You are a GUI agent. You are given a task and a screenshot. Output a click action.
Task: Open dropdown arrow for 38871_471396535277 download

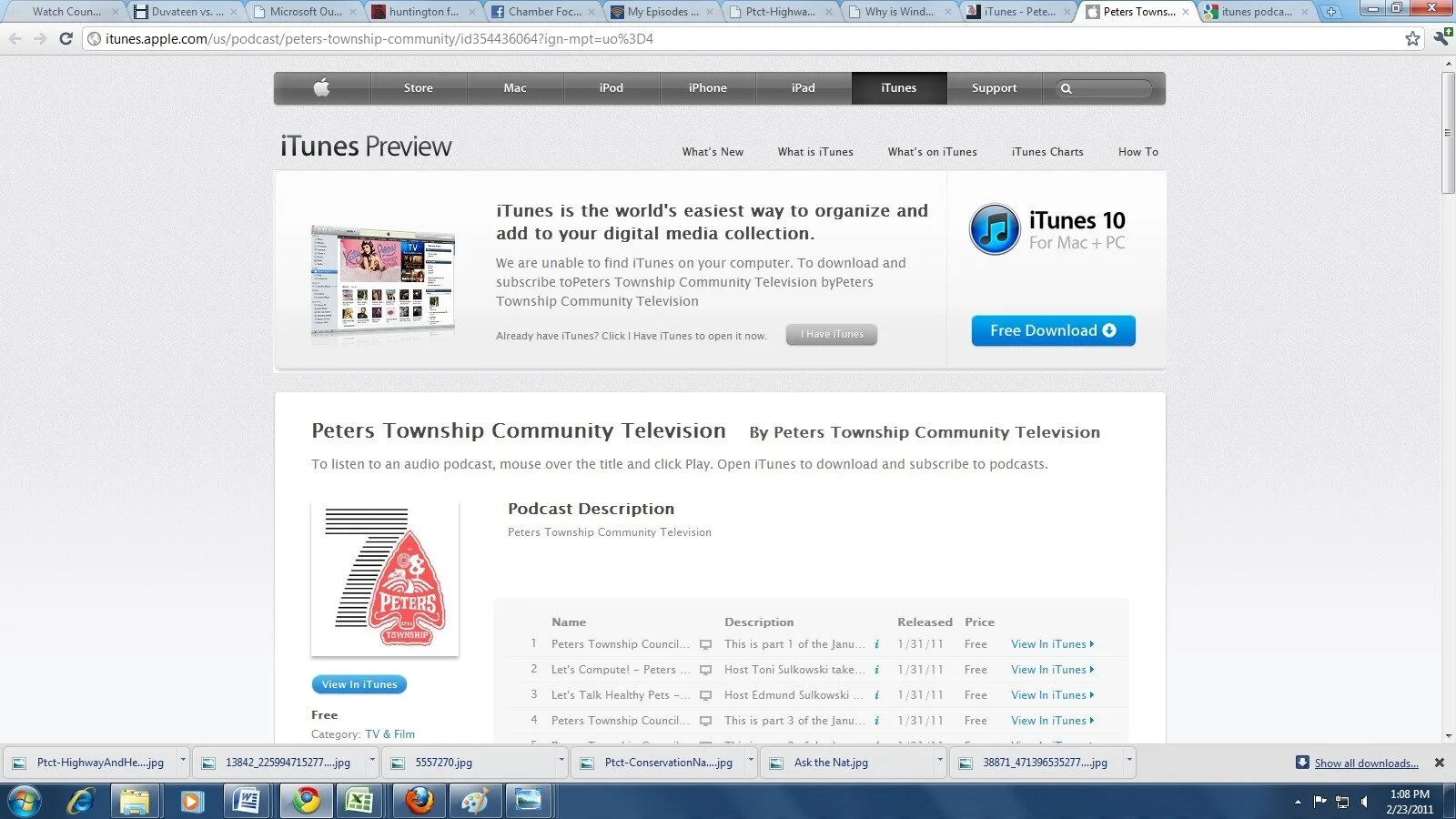point(1129,758)
